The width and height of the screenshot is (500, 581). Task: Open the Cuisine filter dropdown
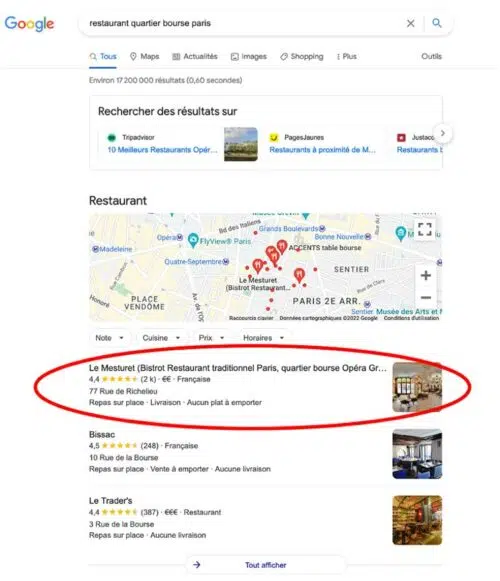click(x=161, y=338)
